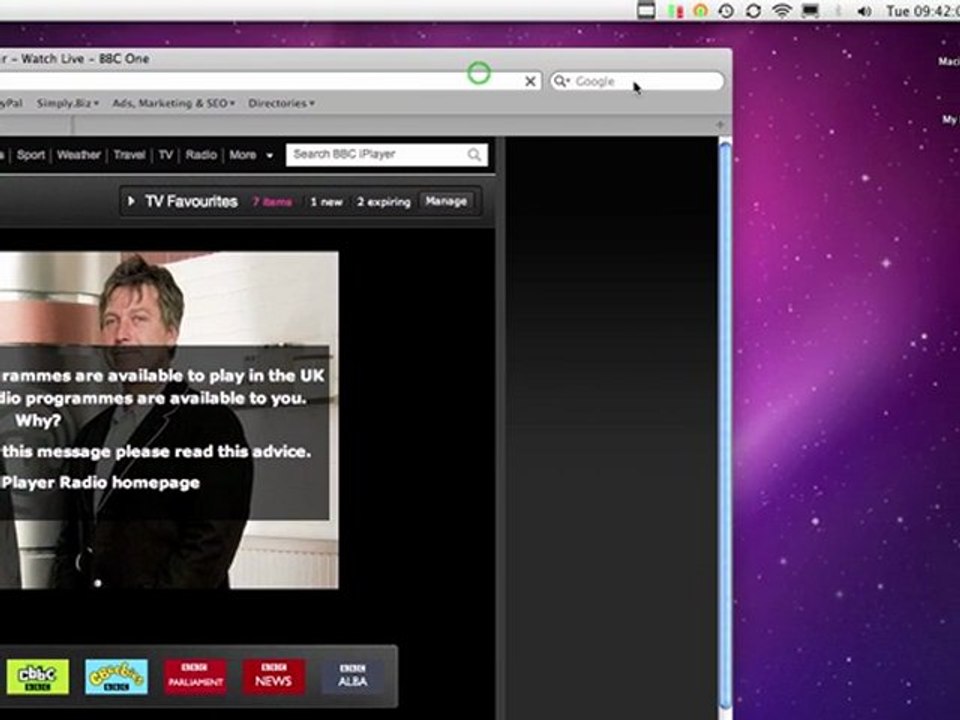The height and width of the screenshot is (720, 960).
Task: Click the 7 items favourites count
Action: tap(272, 201)
